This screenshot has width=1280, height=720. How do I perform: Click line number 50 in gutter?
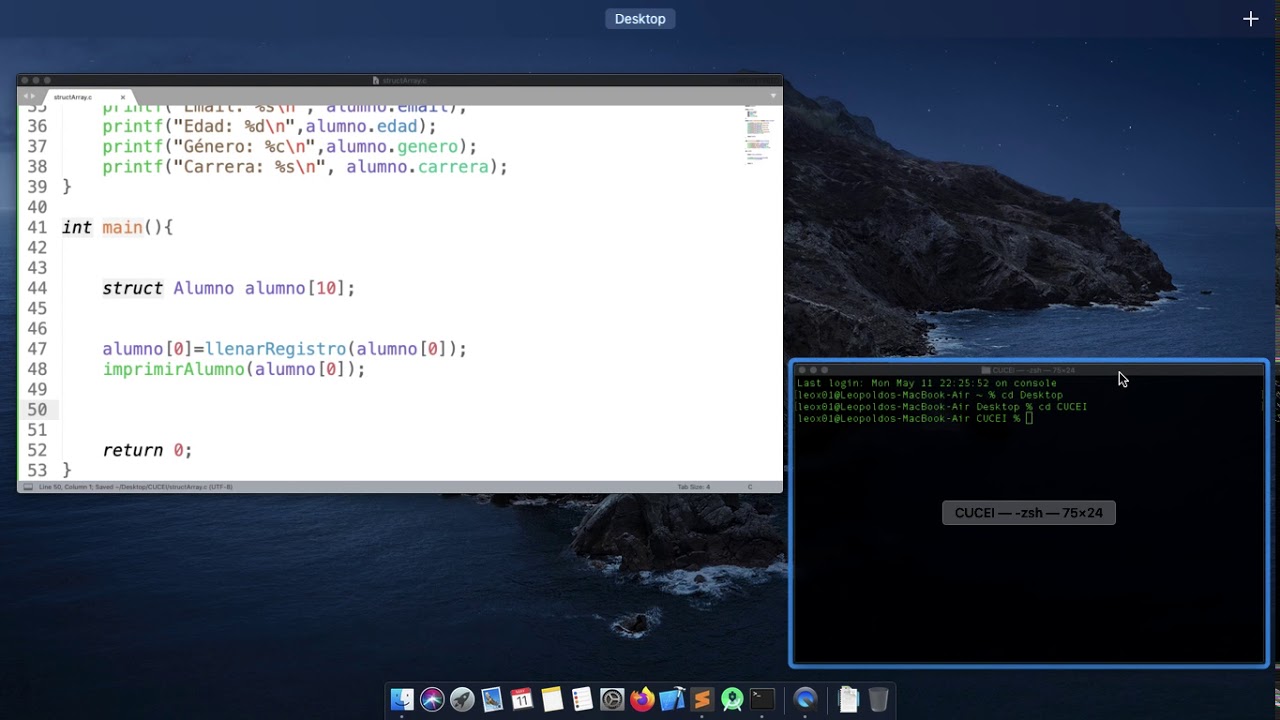37,409
